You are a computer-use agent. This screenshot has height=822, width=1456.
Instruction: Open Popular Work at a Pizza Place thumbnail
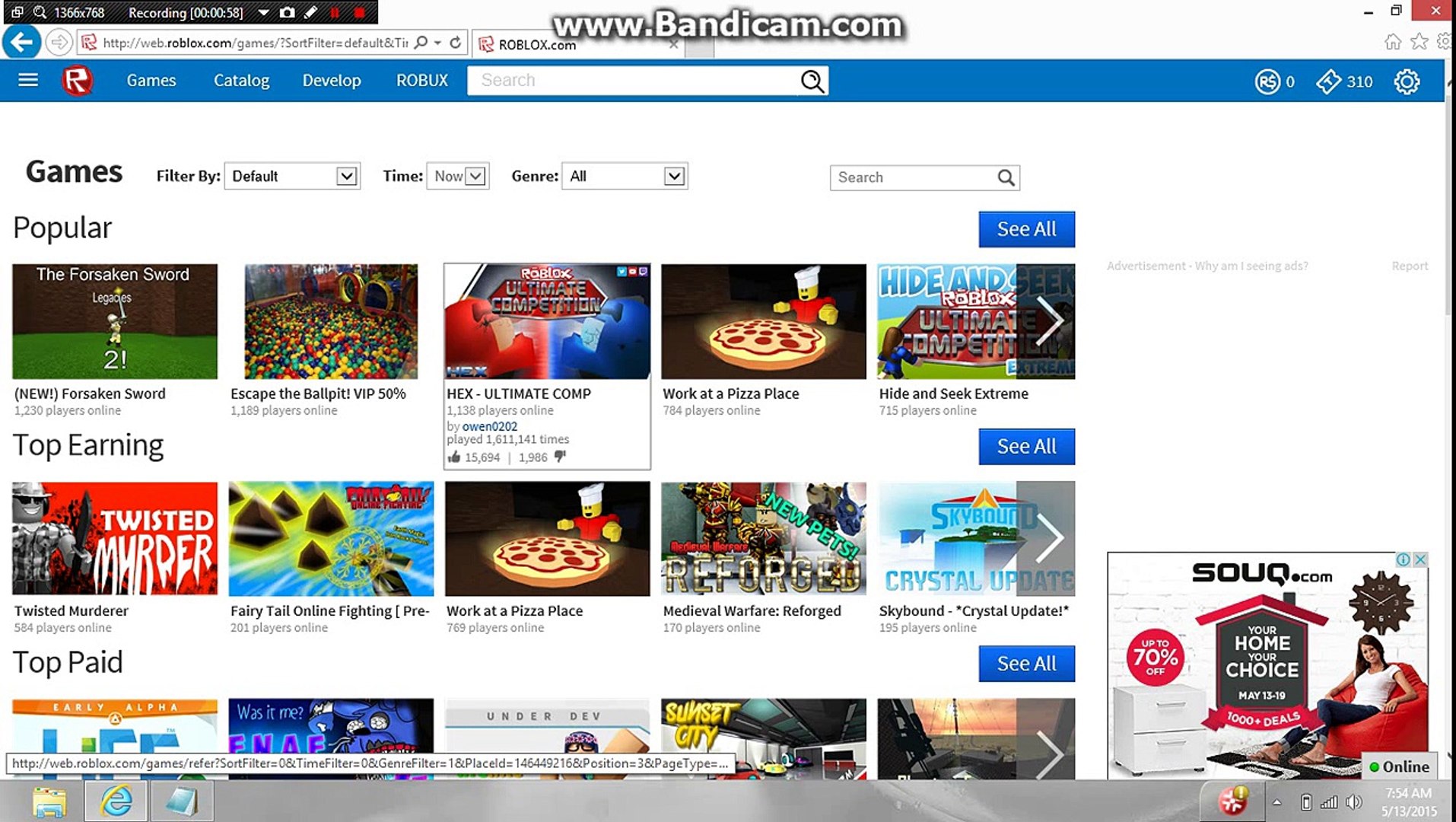point(764,321)
